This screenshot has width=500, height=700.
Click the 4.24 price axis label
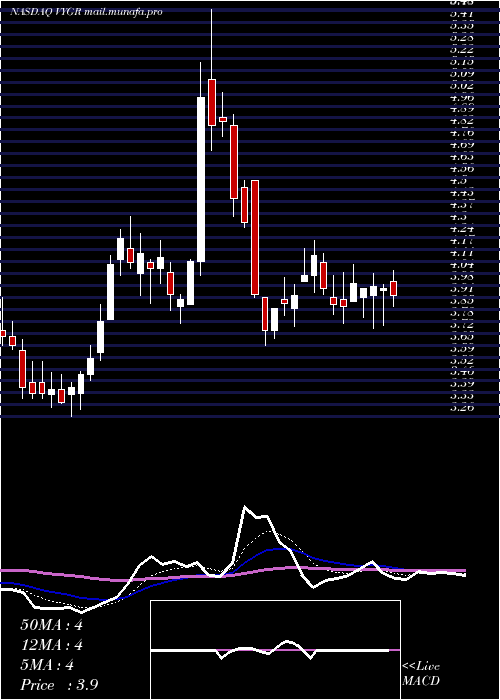click(462, 230)
